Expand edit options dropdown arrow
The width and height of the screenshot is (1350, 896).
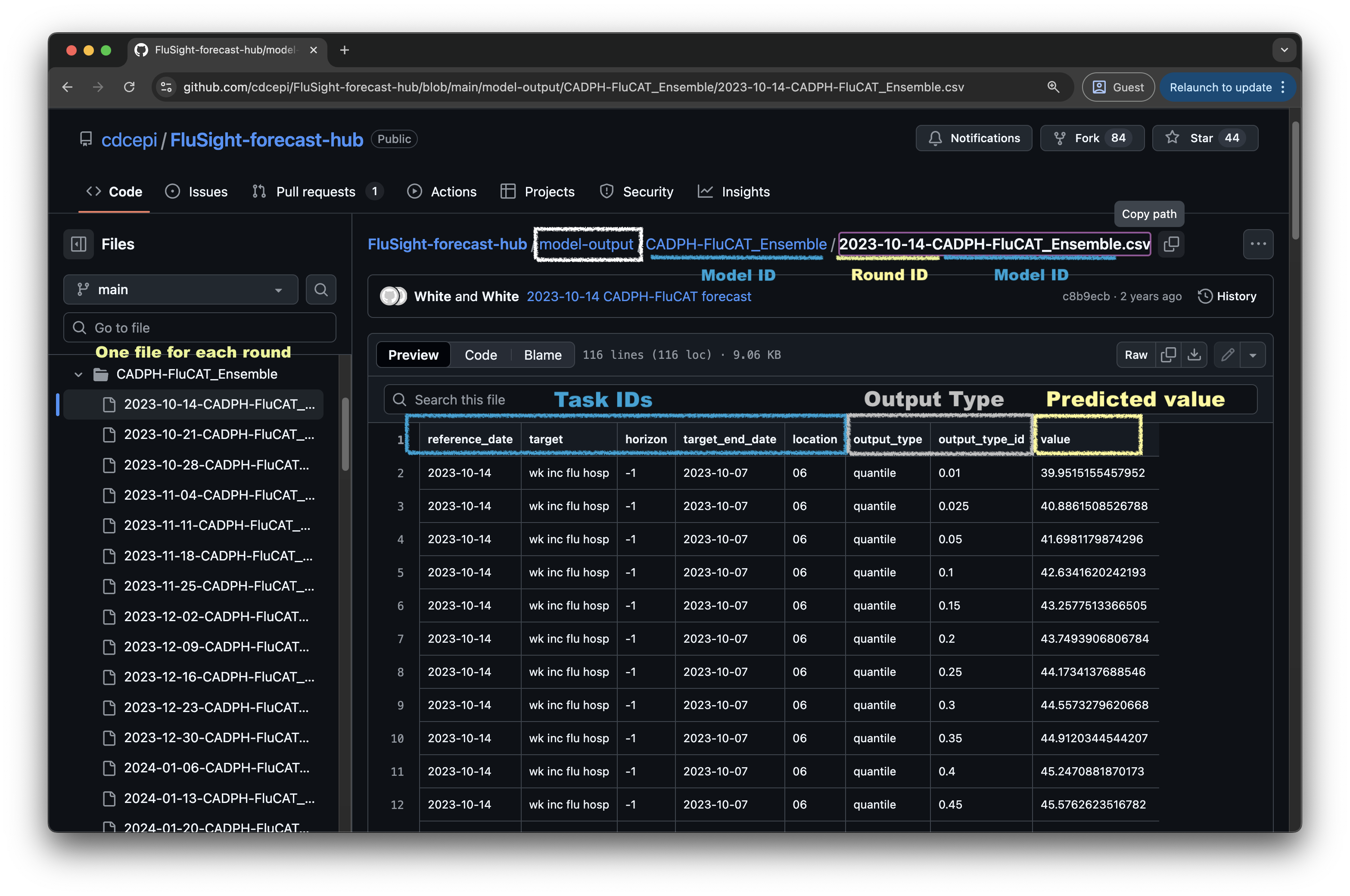tap(1252, 355)
